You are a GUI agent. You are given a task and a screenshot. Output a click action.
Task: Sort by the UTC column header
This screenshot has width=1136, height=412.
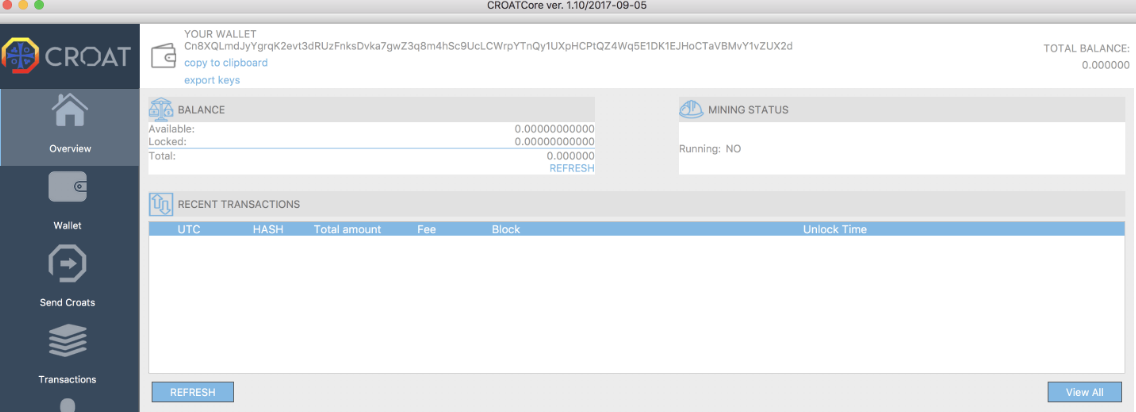(x=189, y=230)
